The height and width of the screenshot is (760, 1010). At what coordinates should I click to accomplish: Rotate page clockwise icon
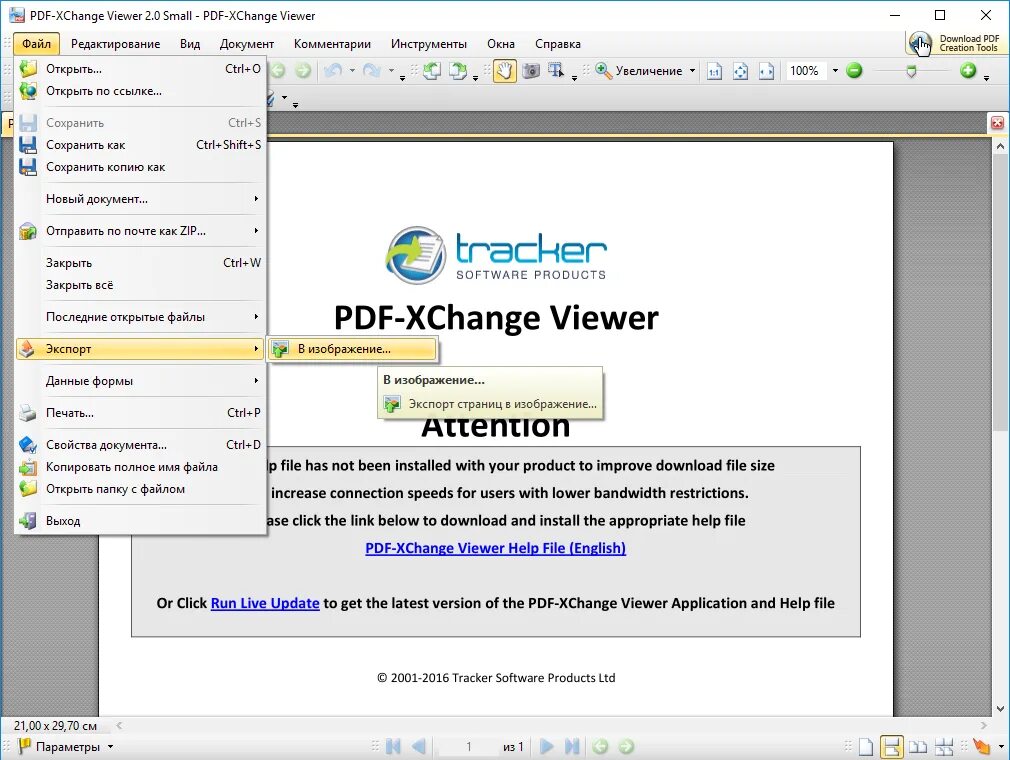coord(458,71)
